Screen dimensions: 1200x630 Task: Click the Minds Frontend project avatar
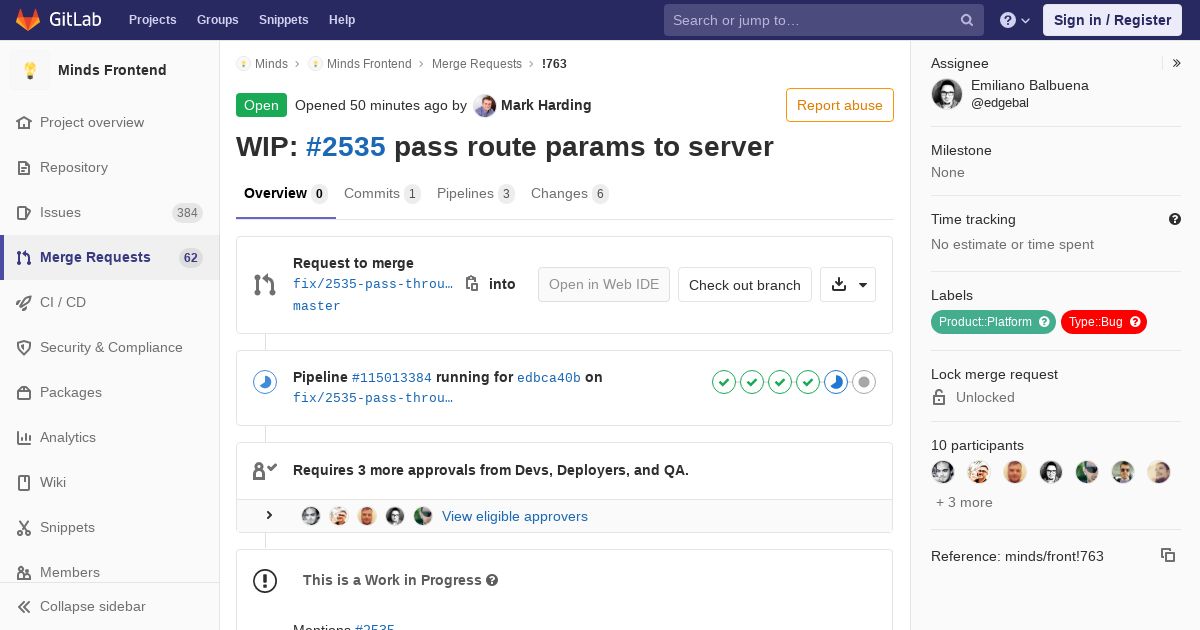click(x=30, y=70)
